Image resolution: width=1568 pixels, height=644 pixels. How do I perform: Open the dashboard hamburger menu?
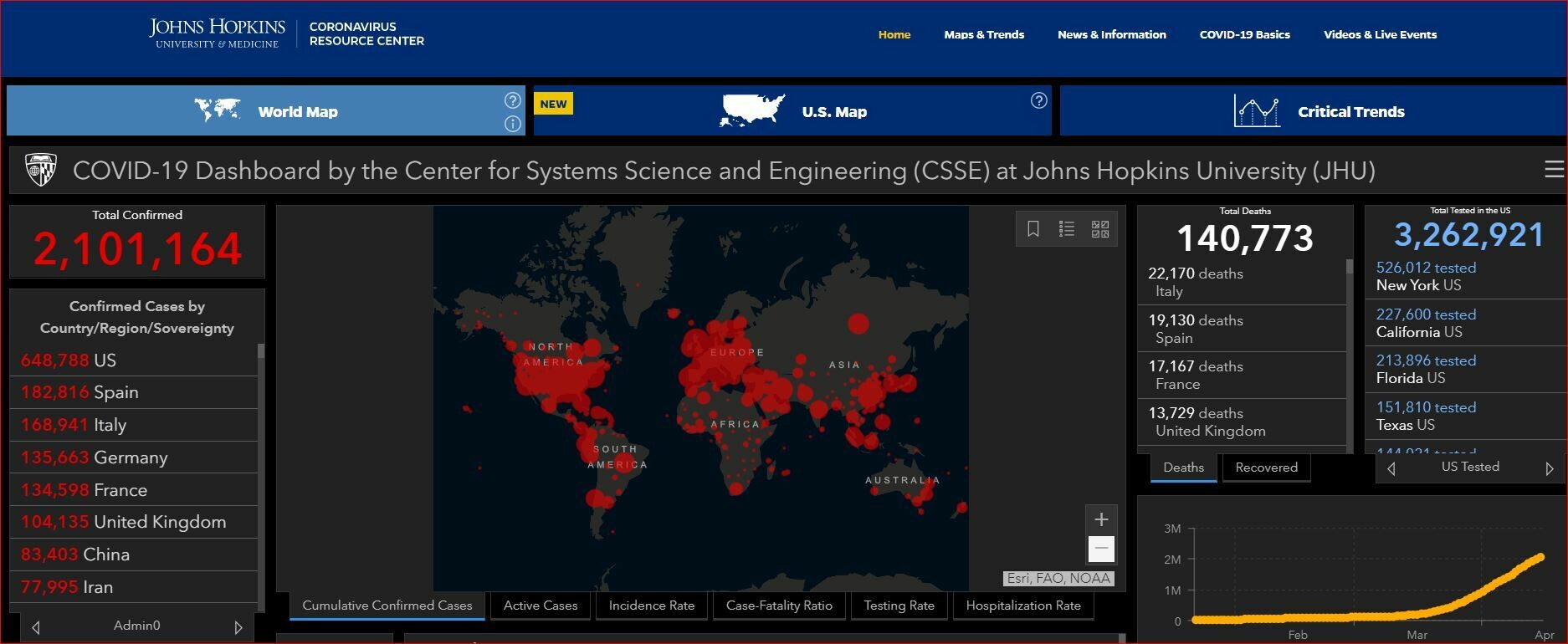click(1553, 170)
